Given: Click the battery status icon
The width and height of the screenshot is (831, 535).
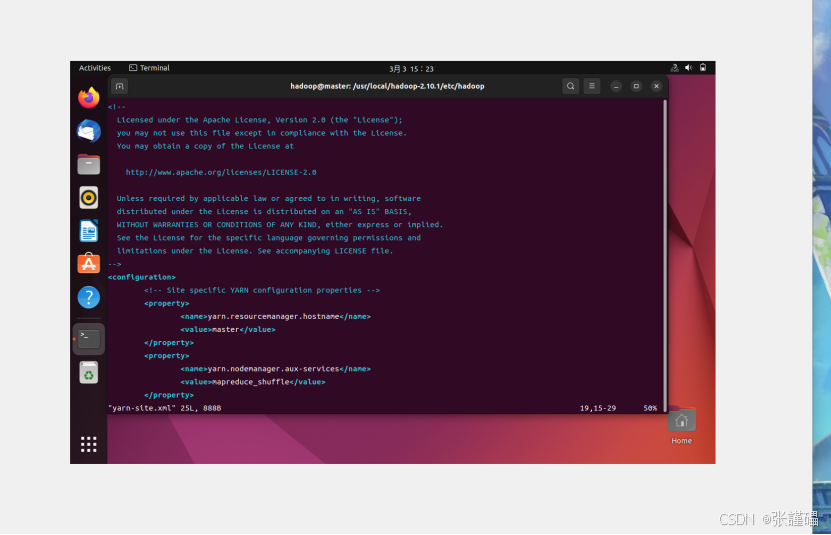Looking at the screenshot, I should tap(703, 68).
